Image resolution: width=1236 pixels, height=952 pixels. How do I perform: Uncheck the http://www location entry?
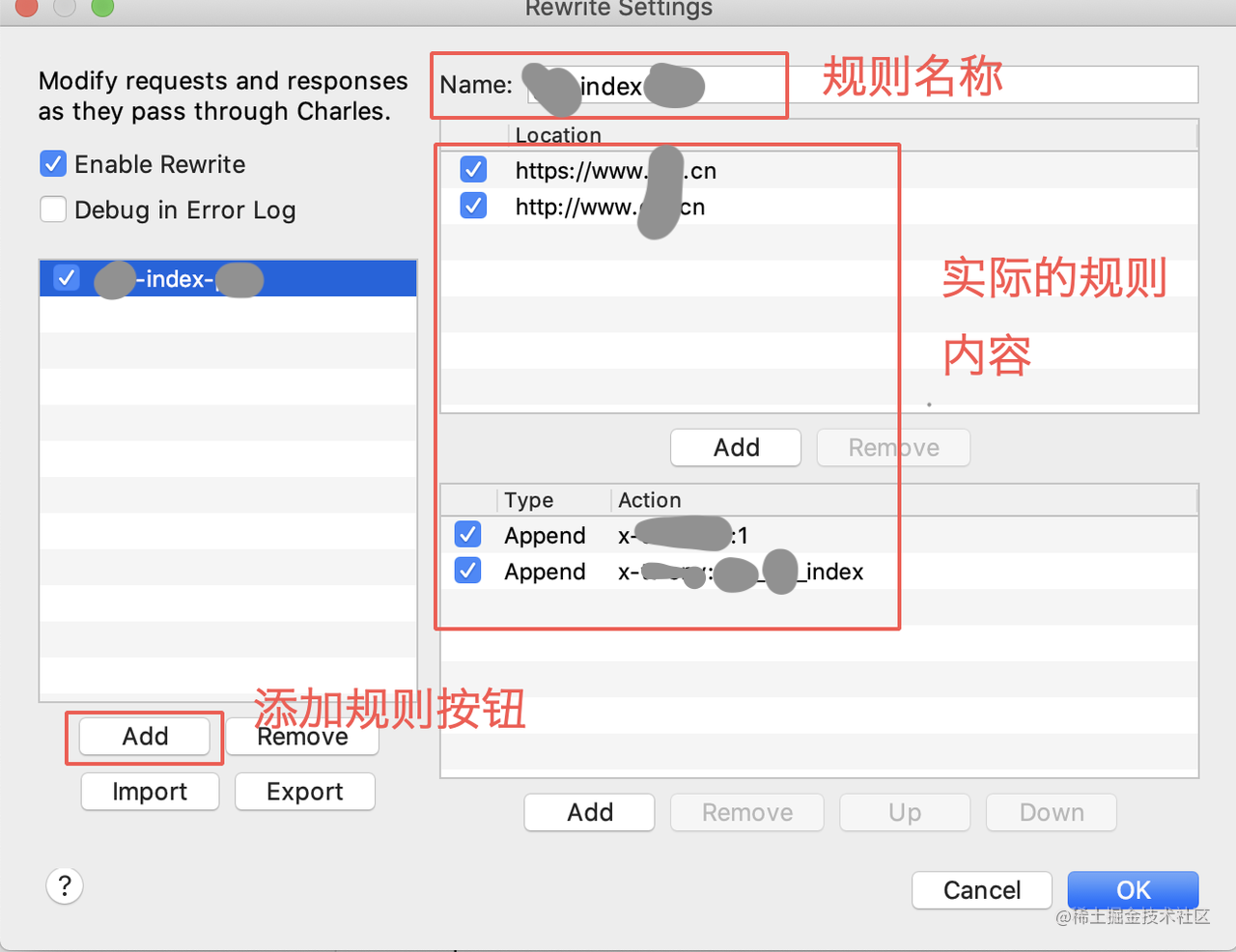click(473, 205)
